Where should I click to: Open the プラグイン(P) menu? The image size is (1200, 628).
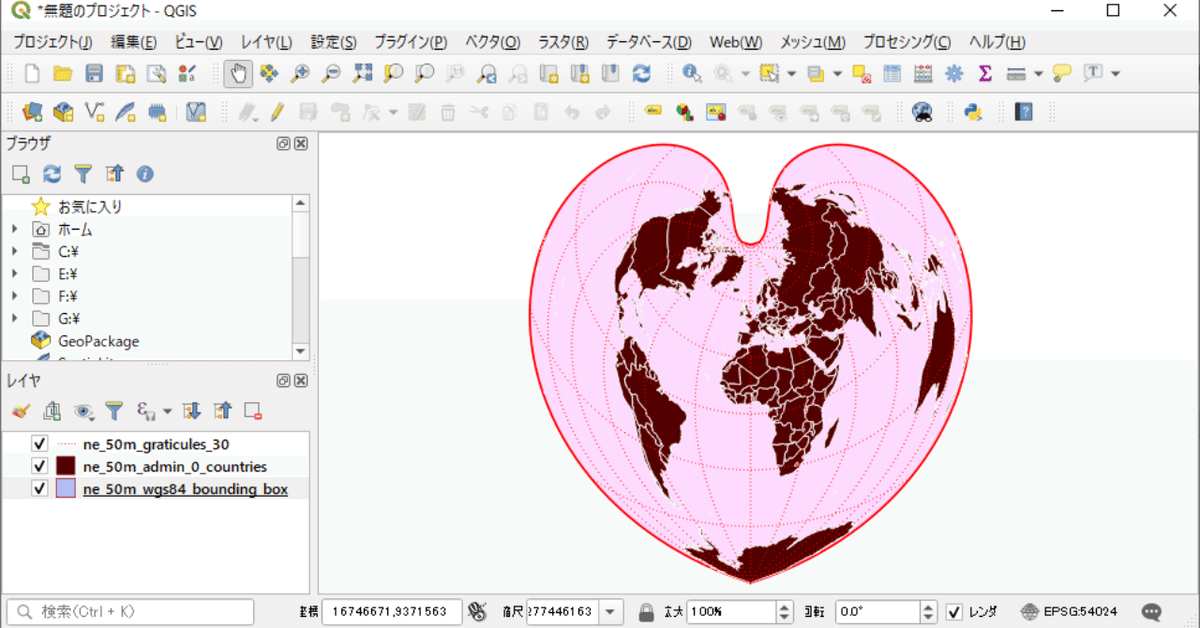click(411, 42)
